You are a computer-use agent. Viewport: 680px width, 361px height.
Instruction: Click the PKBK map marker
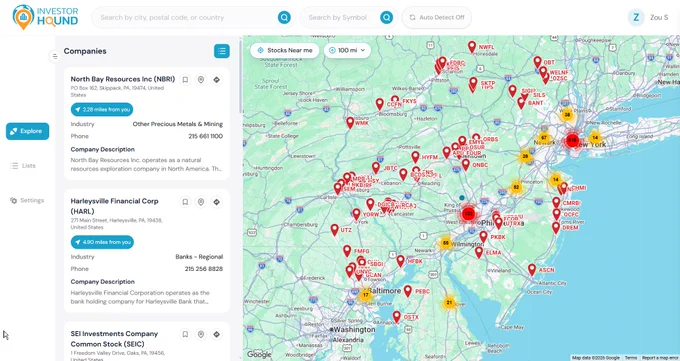483,237
